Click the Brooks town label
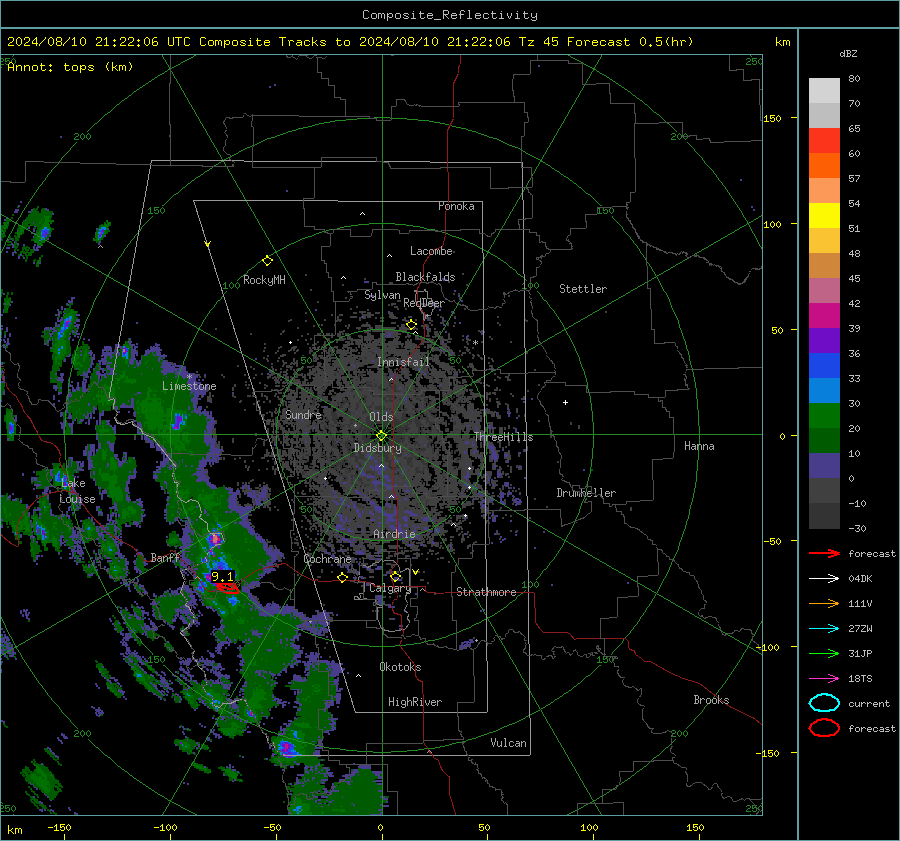This screenshot has width=900, height=841. pos(711,700)
